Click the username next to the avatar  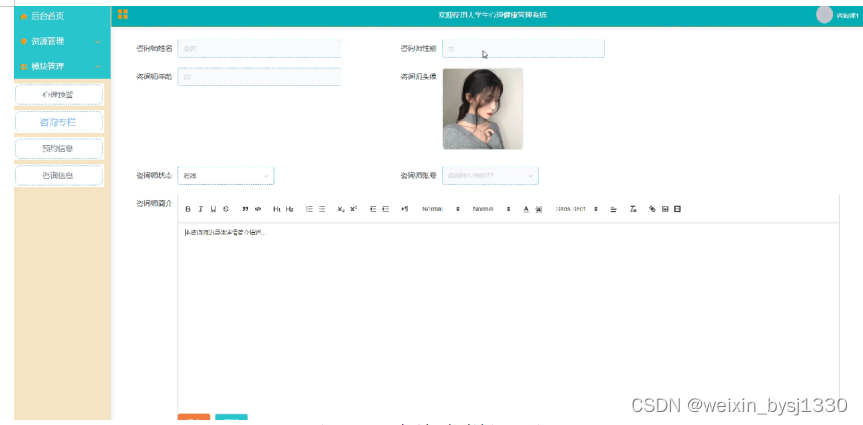847,16
